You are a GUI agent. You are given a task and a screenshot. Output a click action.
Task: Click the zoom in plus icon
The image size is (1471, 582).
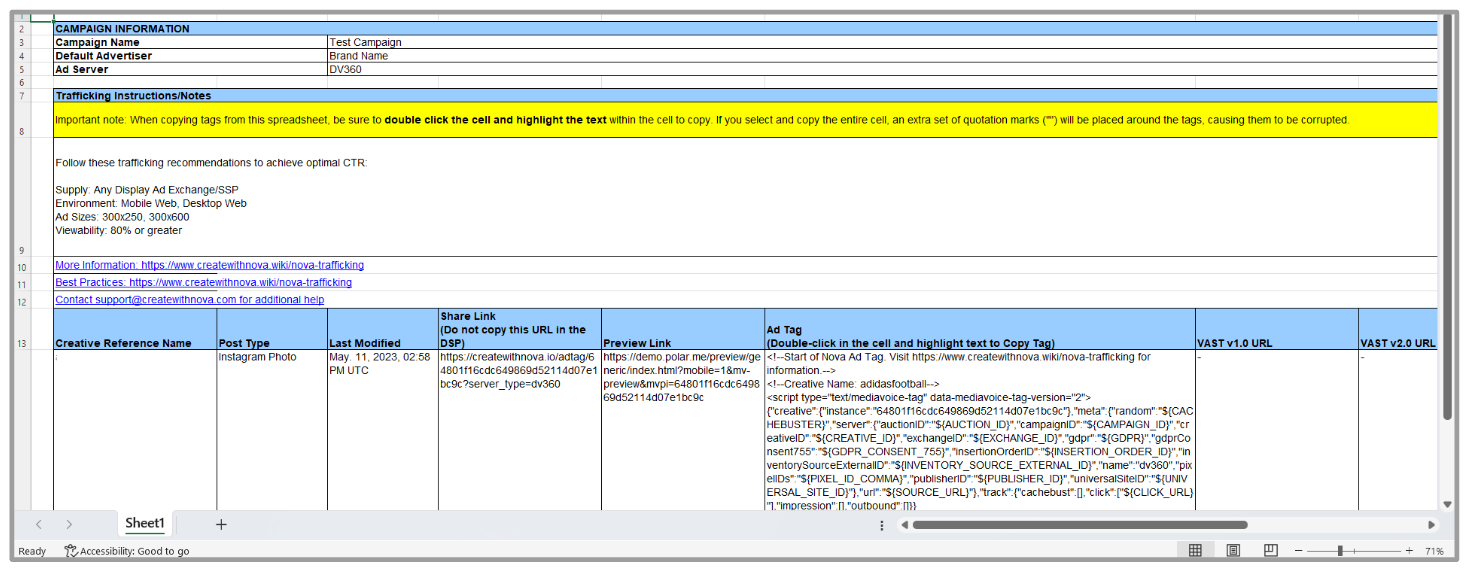(1409, 551)
